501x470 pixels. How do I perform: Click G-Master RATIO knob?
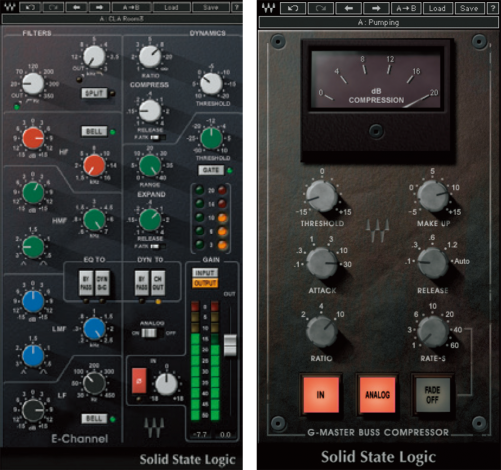click(x=322, y=332)
